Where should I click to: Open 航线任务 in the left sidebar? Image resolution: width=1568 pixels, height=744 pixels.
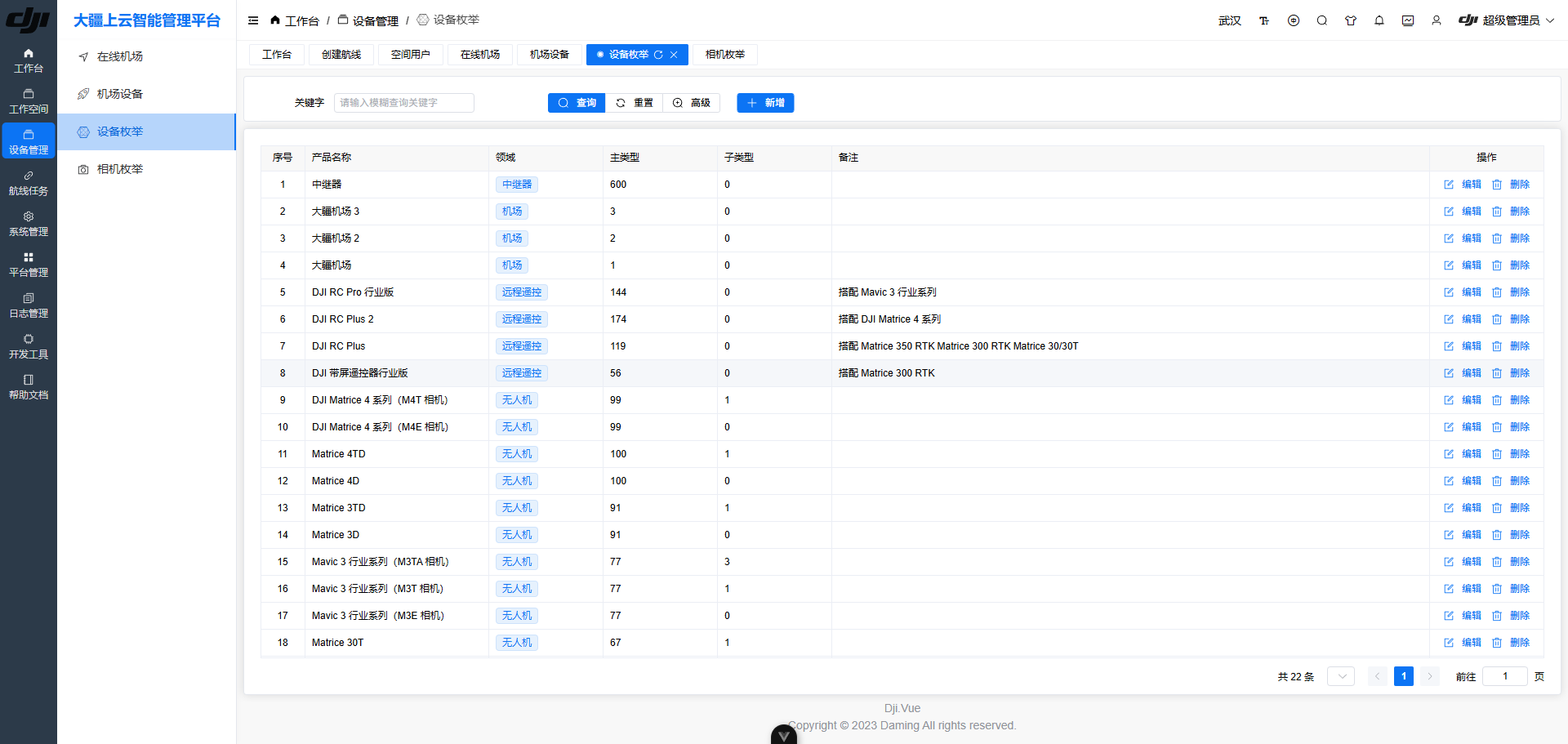[x=29, y=183]
